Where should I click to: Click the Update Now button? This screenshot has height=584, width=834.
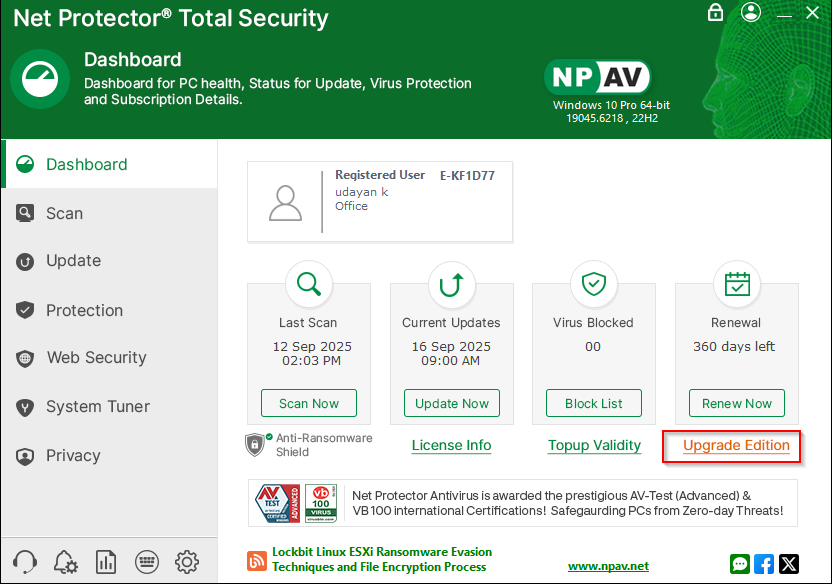coord(452,403)
